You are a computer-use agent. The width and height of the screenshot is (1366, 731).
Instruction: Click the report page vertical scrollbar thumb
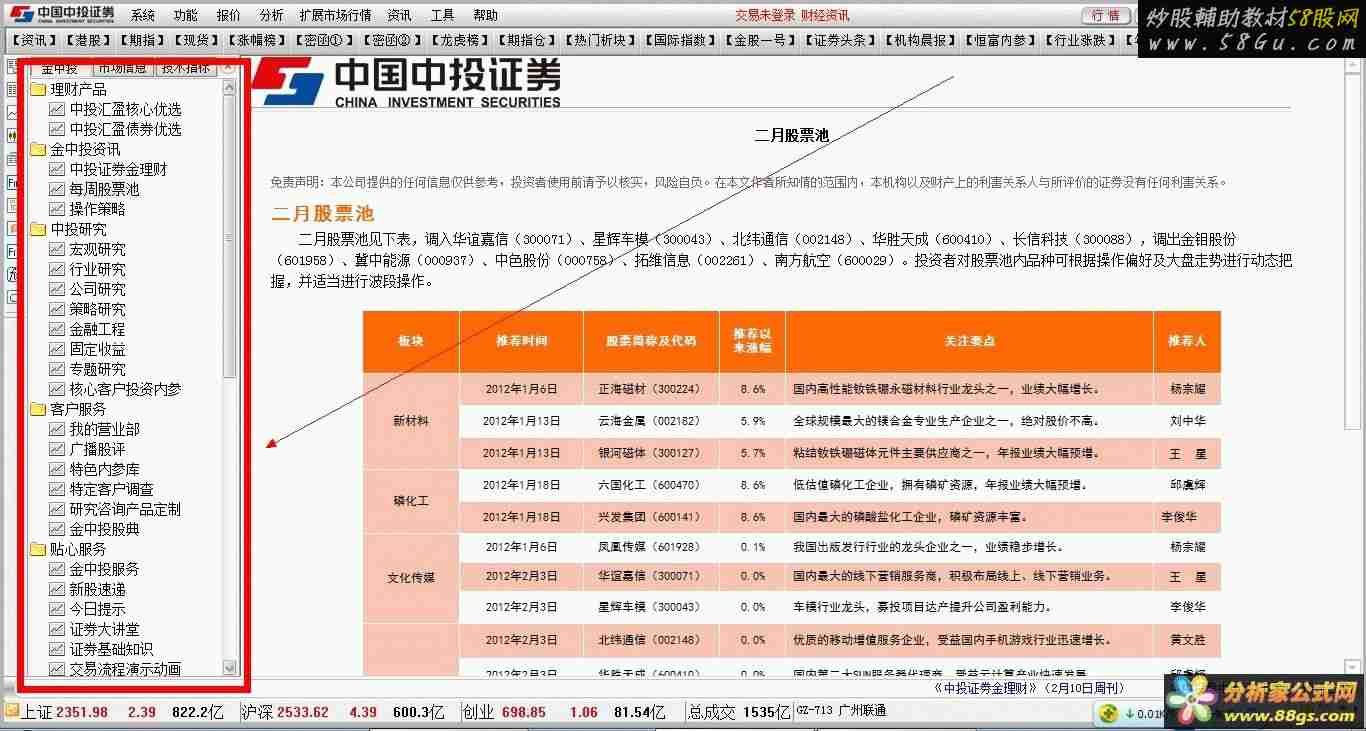(x=1352, y=250)
